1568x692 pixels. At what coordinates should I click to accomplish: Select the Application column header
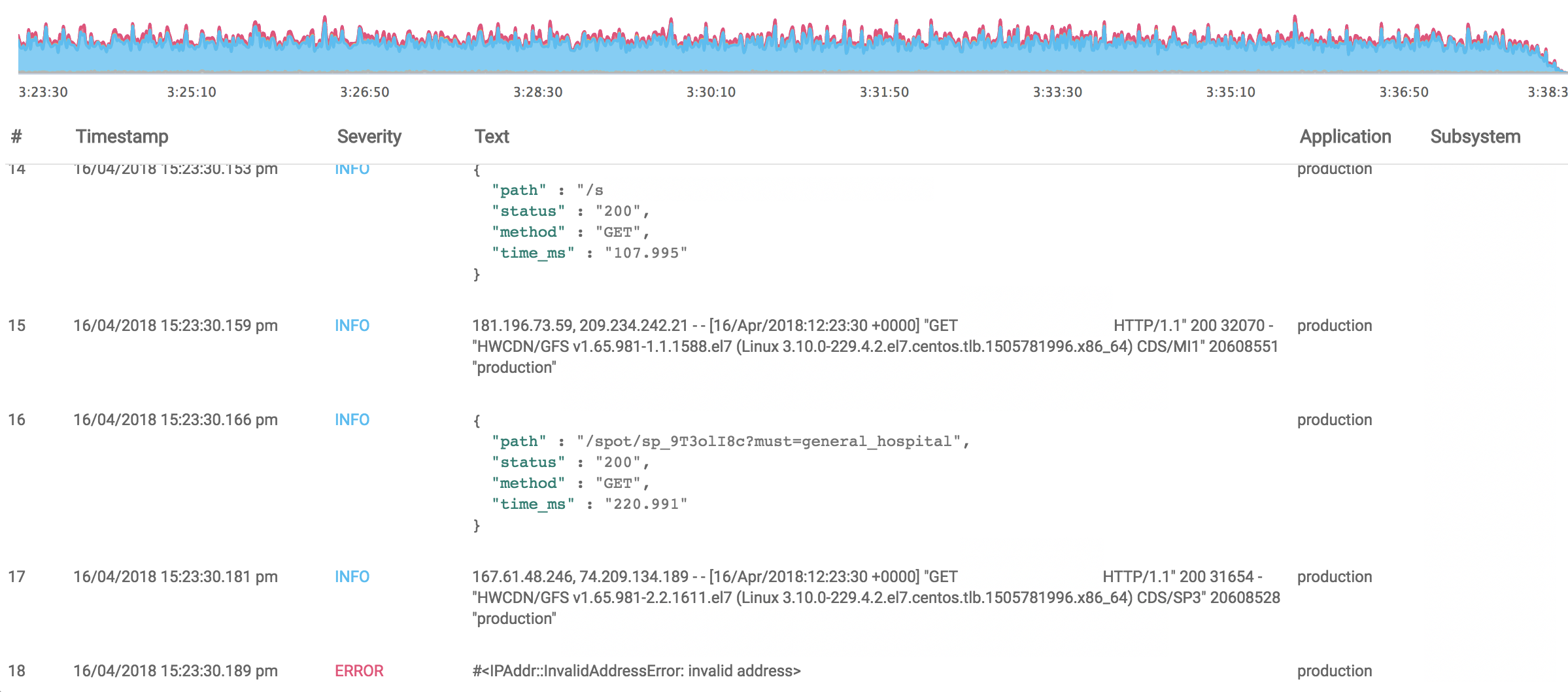pyautogui.click(x=1345, y=137)
